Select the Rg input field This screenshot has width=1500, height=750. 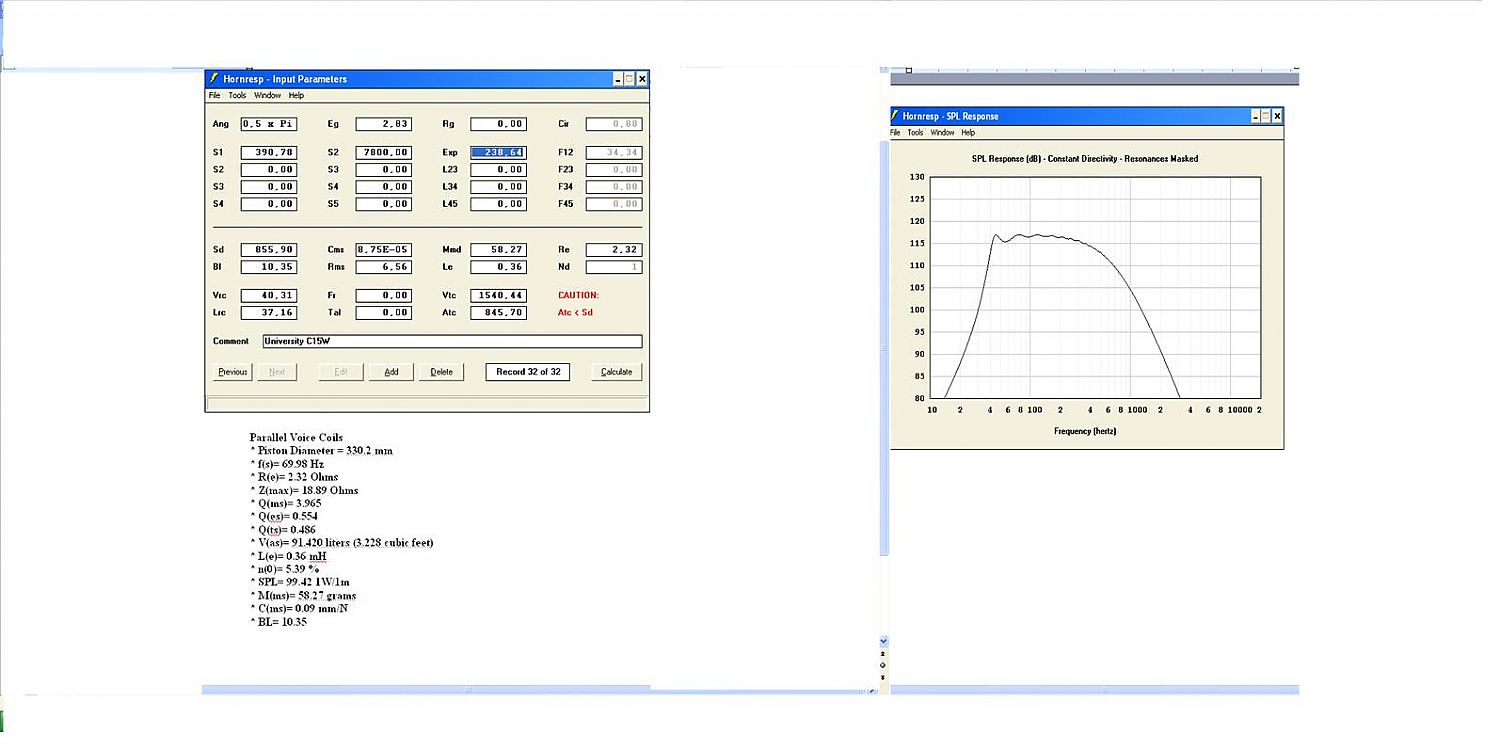[x=498, y=125]
